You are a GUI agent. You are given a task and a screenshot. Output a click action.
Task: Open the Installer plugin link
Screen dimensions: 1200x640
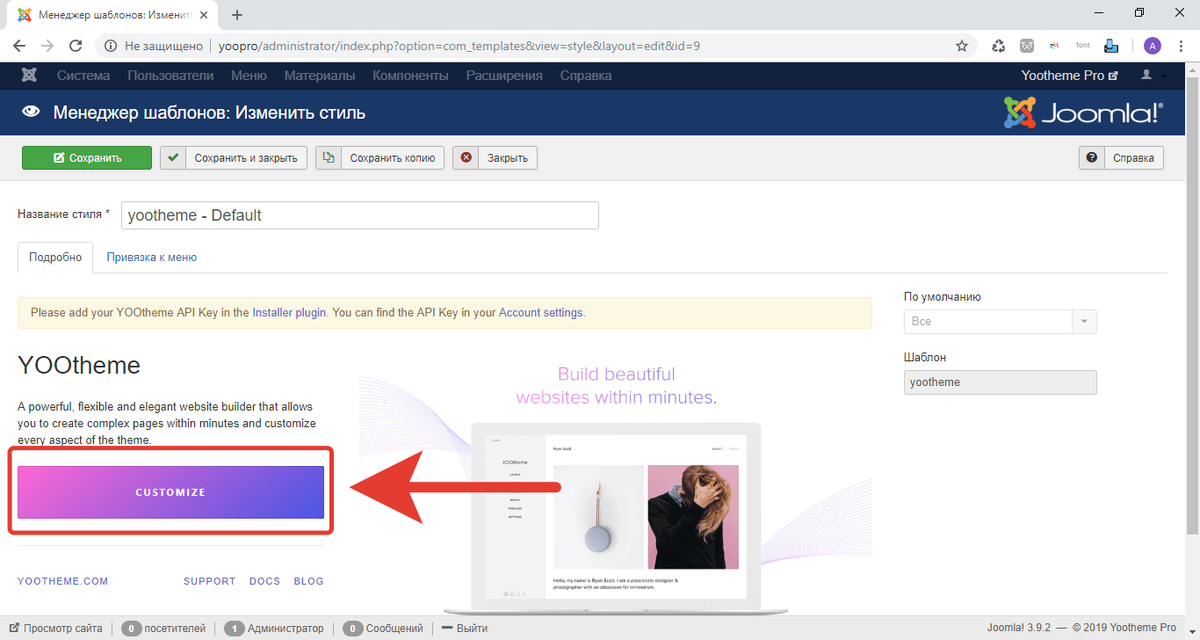(289, 312)
